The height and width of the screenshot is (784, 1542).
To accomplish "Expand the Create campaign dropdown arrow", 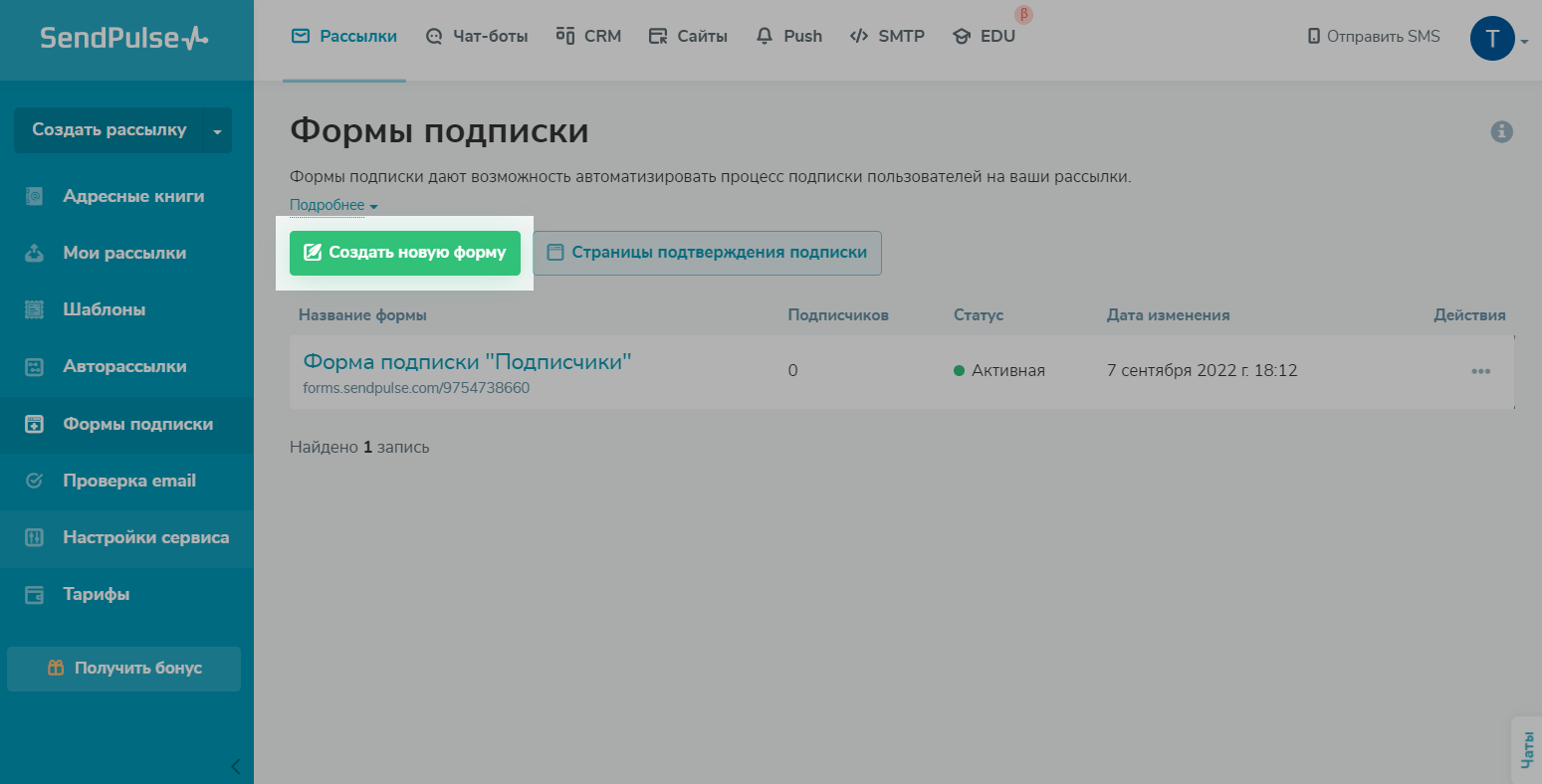I will 217,131.
